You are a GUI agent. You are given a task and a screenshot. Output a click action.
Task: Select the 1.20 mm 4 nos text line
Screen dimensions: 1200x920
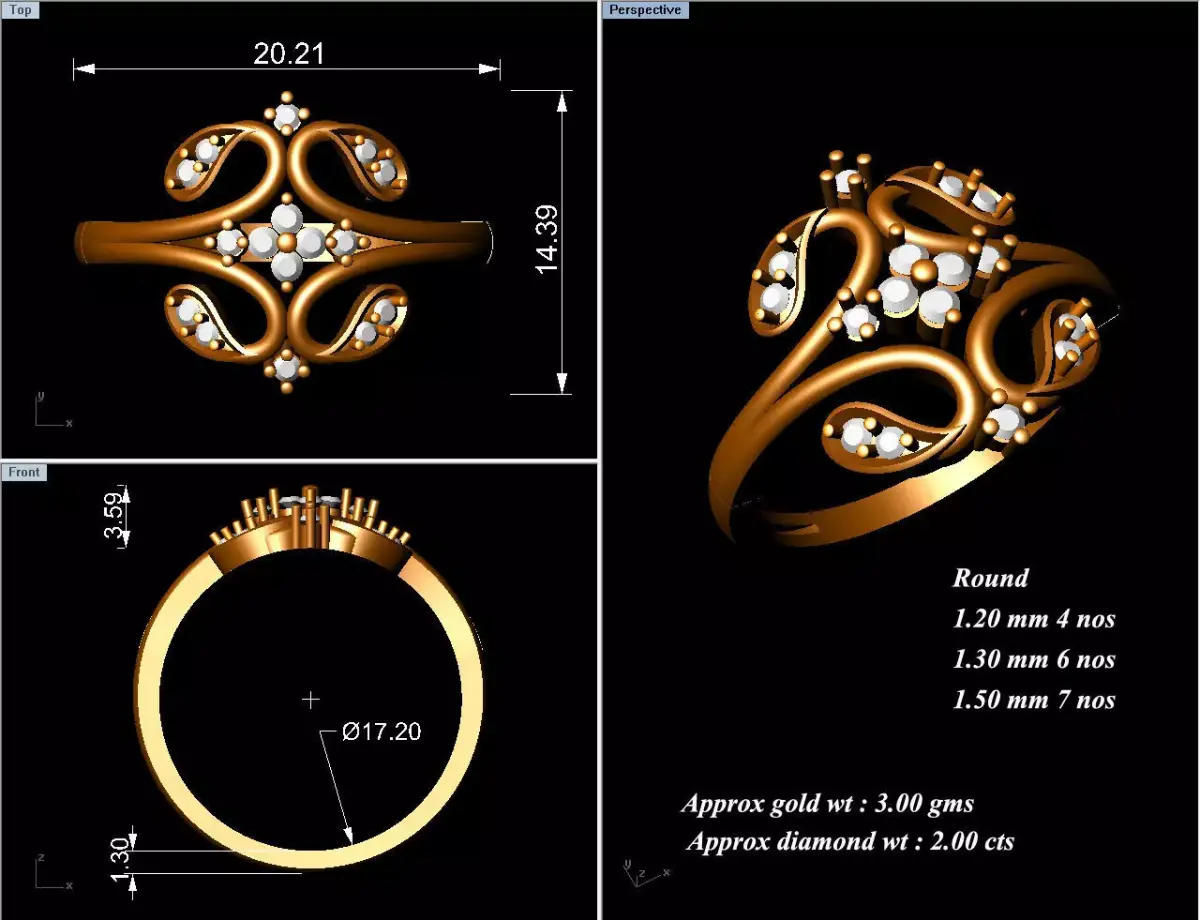pos(1035,618)
